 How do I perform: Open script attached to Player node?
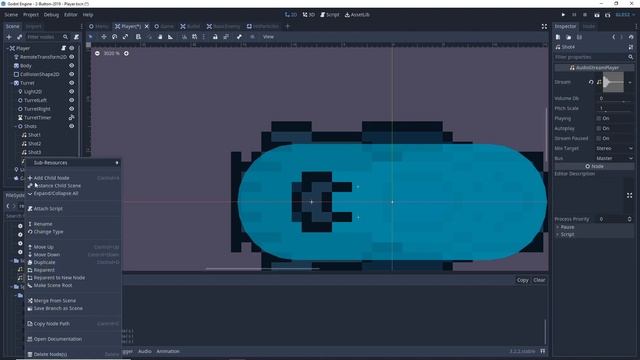(63, 48)
